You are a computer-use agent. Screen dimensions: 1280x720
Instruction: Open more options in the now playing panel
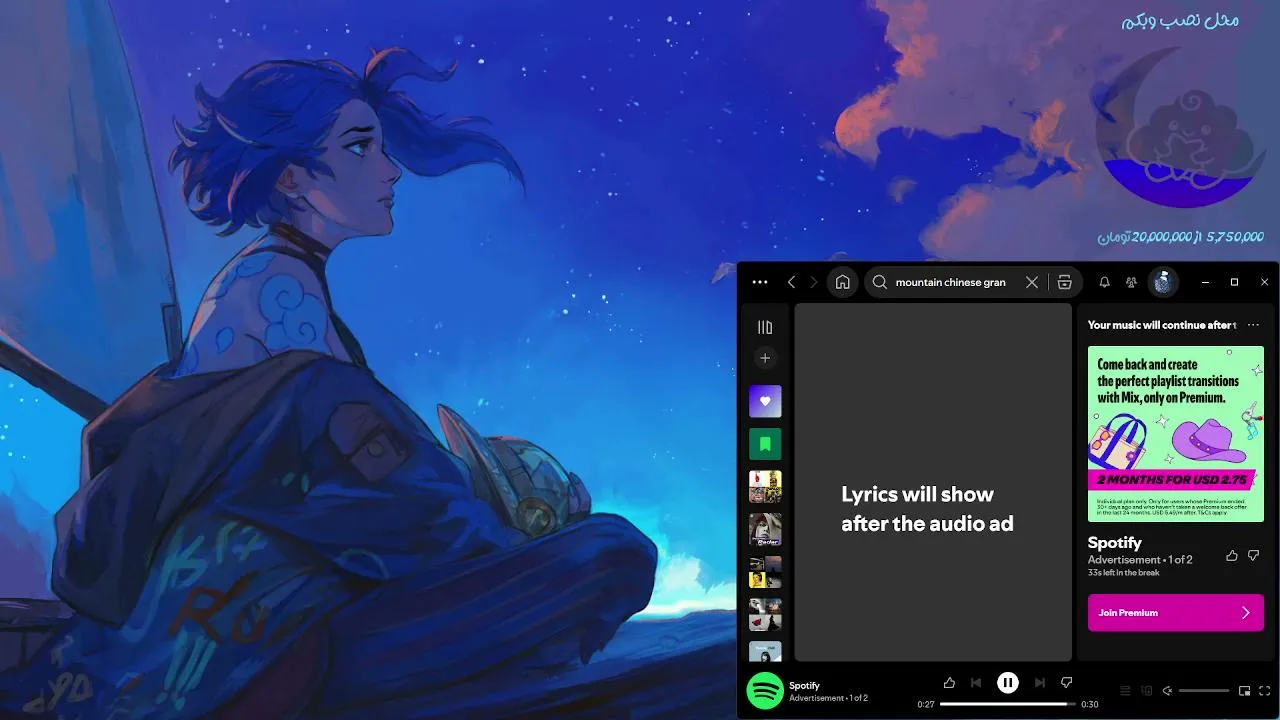[1253, 325]
